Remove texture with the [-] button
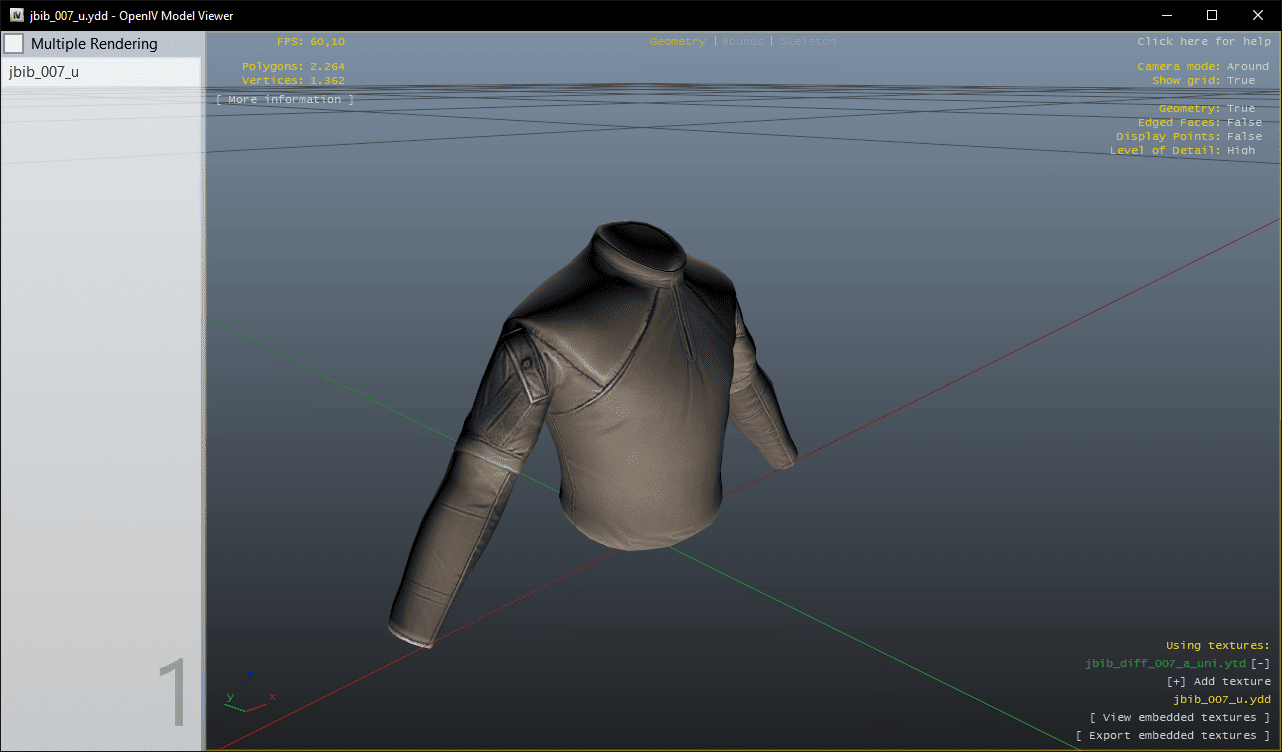Image resolution: width=1282 pixels, height=752 pixels. pyautogui.click(x=1260, y=664)
